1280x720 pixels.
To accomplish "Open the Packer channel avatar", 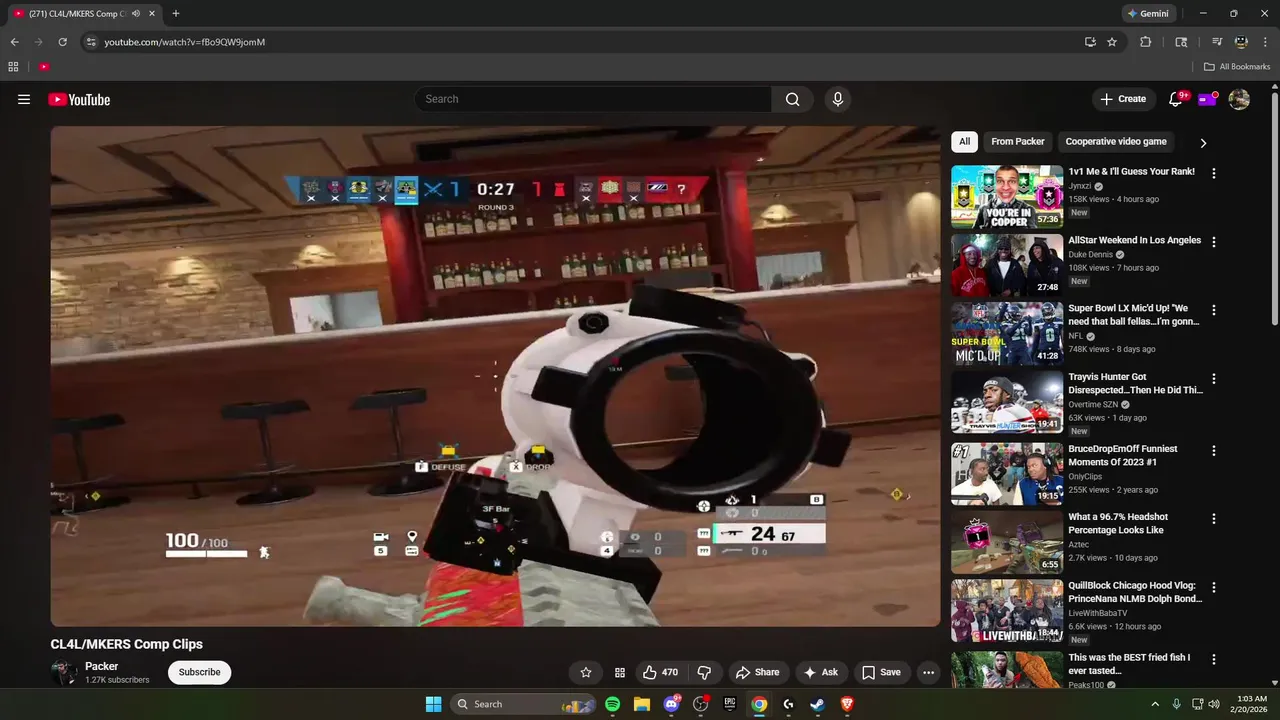I will (64, 673).
